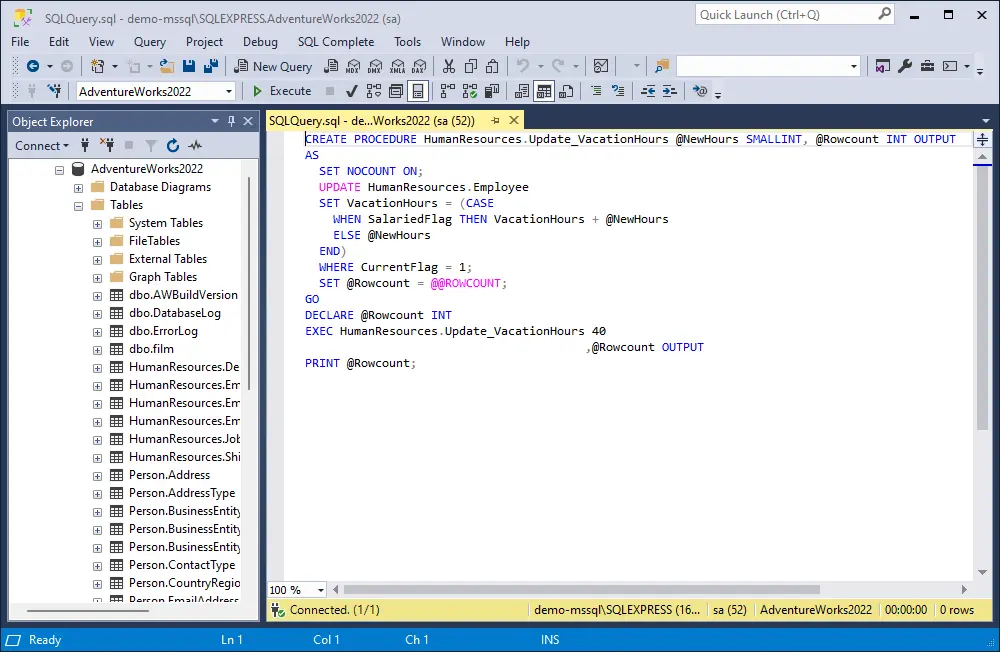Collapse the Tables folder
This screenshot has width=1000, height=652.
78,204
